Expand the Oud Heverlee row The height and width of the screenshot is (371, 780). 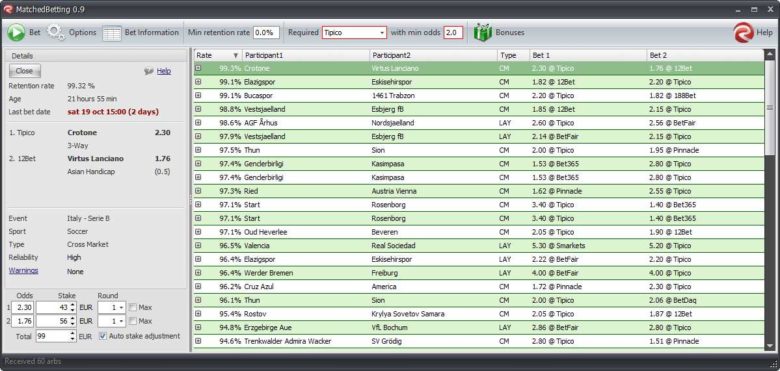[198, 231]
